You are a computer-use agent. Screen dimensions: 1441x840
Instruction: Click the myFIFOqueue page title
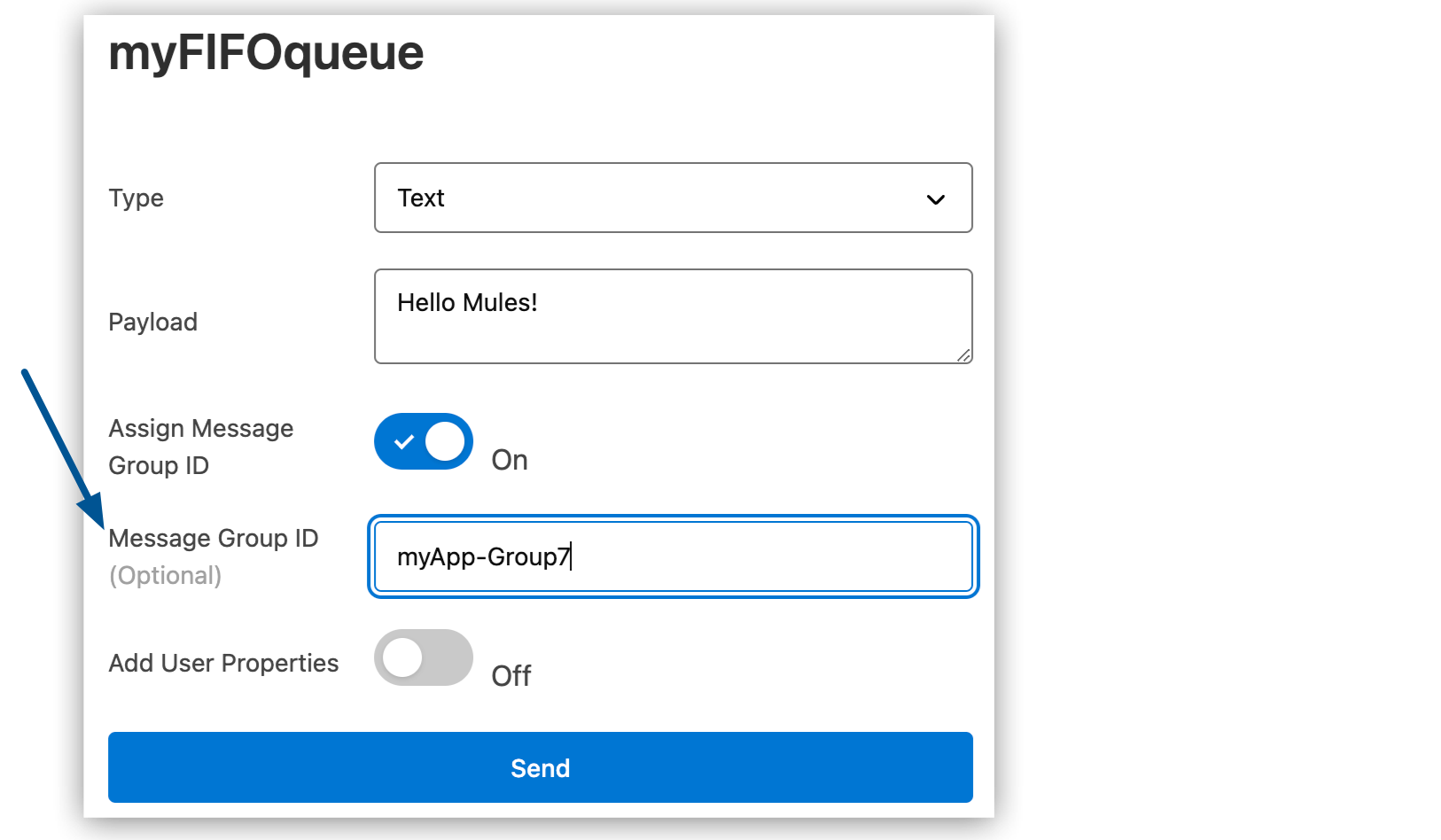pos(265,53)
